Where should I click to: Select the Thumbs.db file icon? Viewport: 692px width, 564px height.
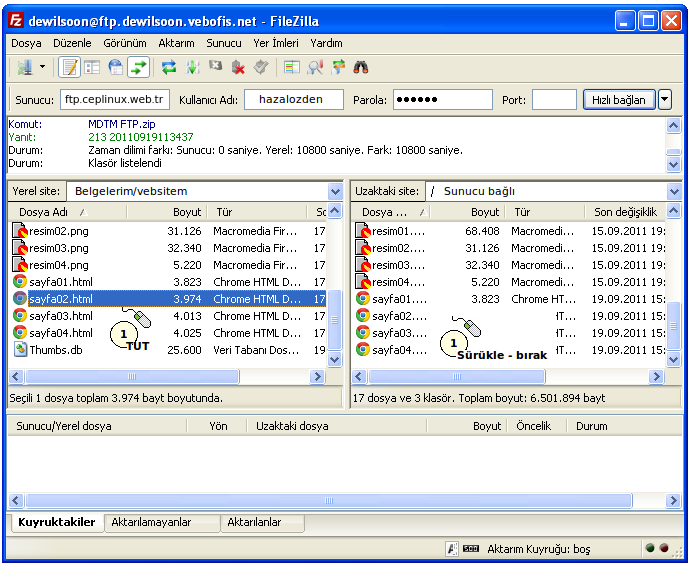point(20,350)
